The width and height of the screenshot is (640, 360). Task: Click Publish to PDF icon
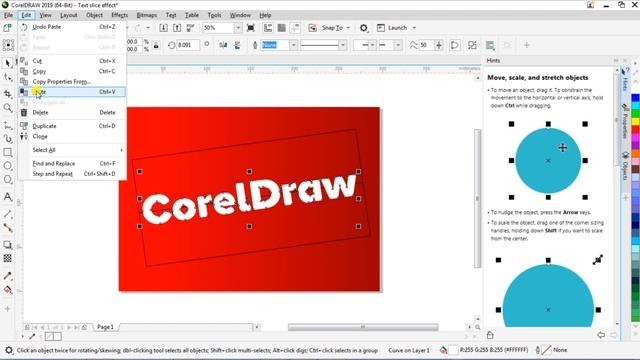[x=191, y=28]
